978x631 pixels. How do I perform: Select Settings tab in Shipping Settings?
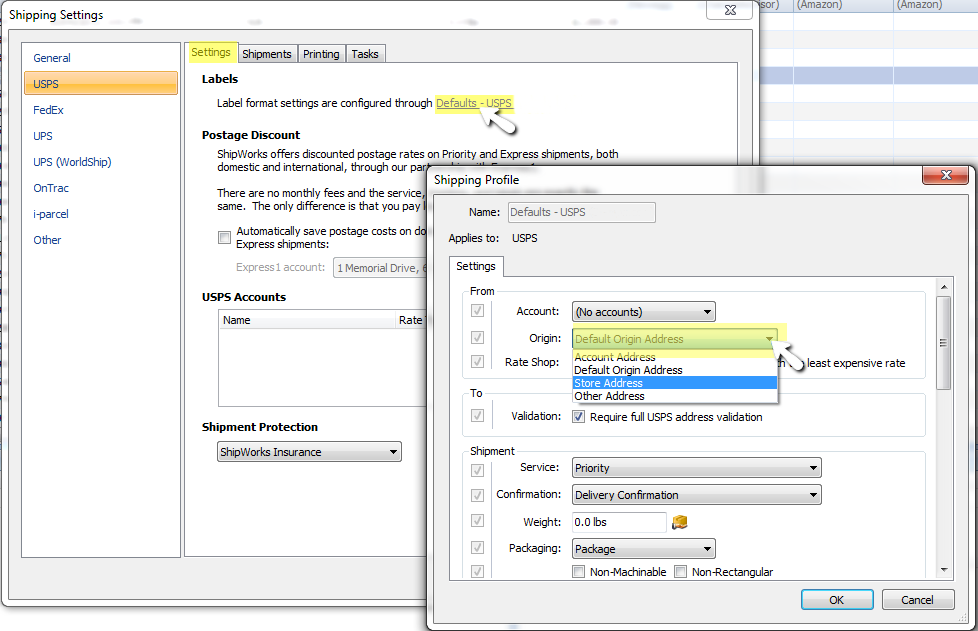(211, 52)
